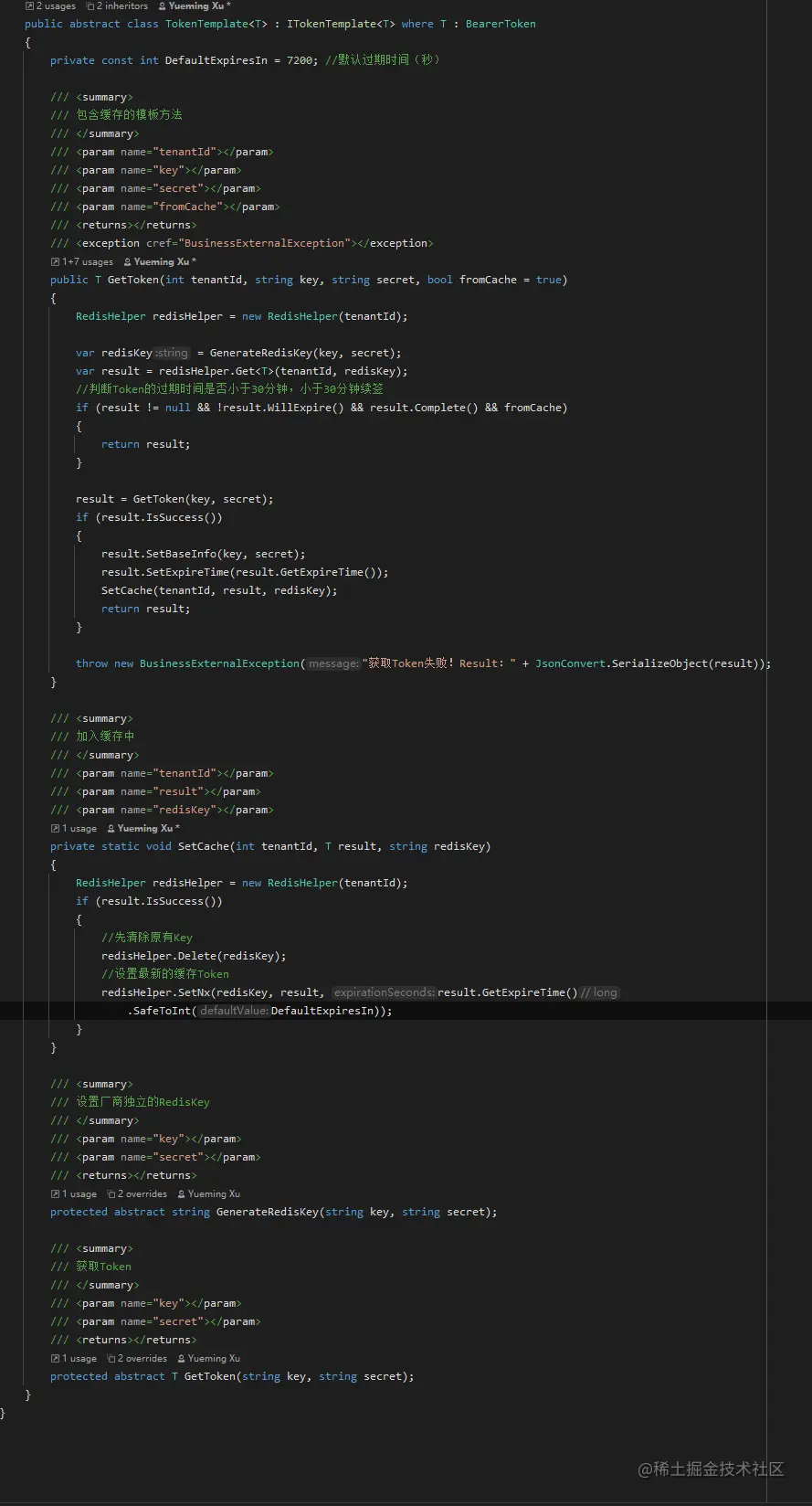This screenshot has height=1506, width=812.
Task: Click author lens "Yueming Xu" above abstract GenerateRedisKey
Action: [208, 1193]
